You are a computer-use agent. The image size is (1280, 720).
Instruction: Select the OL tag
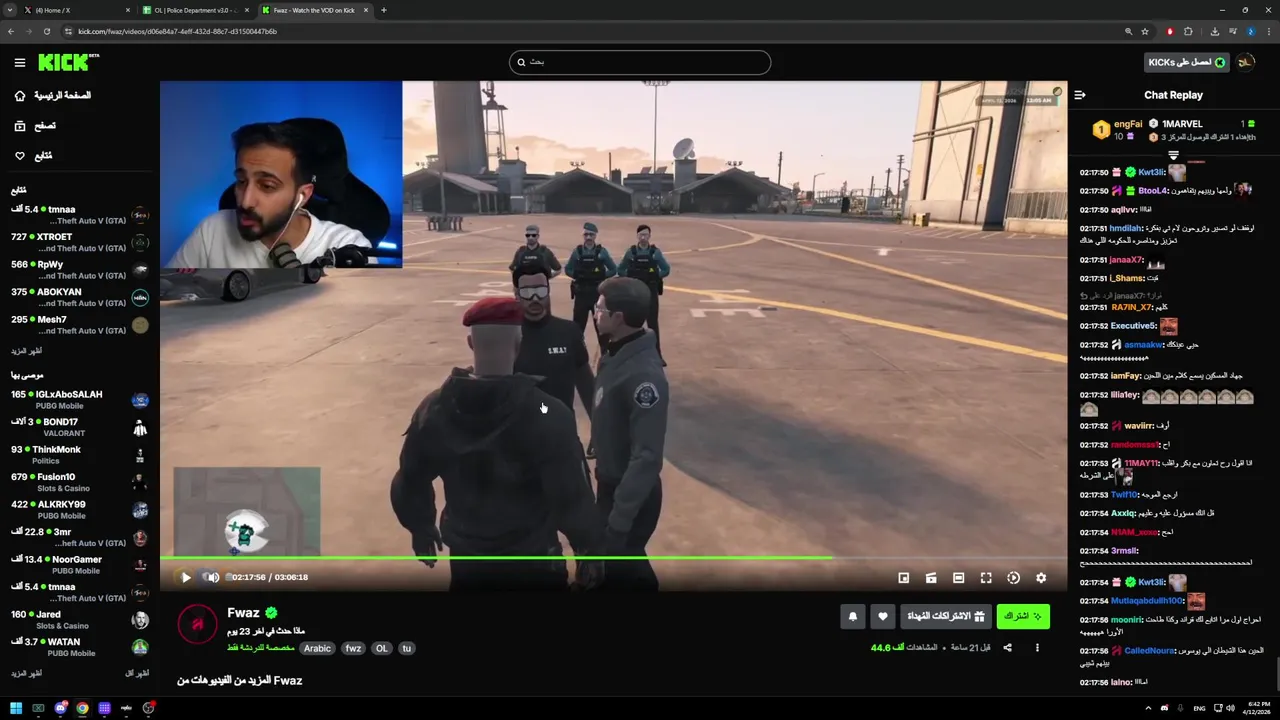coord(381,648)
